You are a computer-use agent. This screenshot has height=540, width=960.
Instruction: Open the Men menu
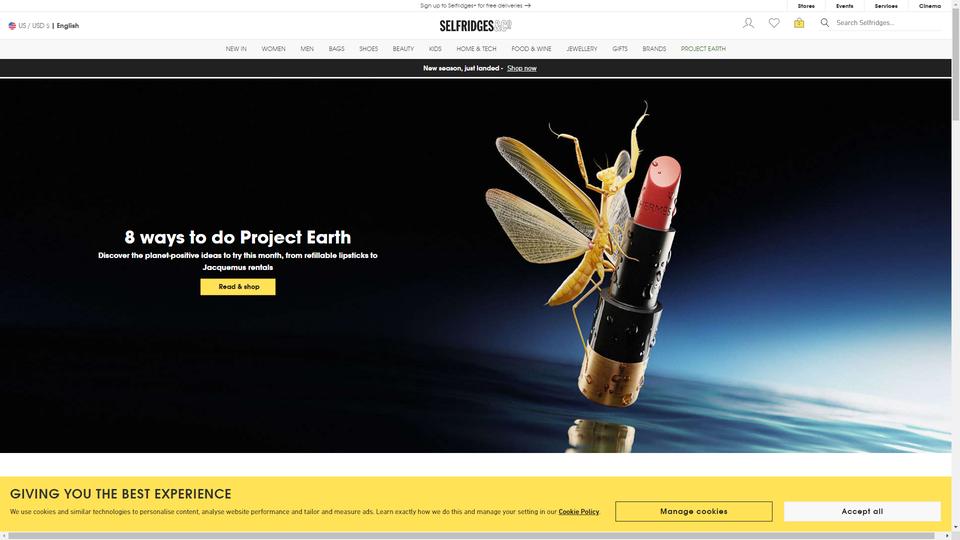point(307,49)
